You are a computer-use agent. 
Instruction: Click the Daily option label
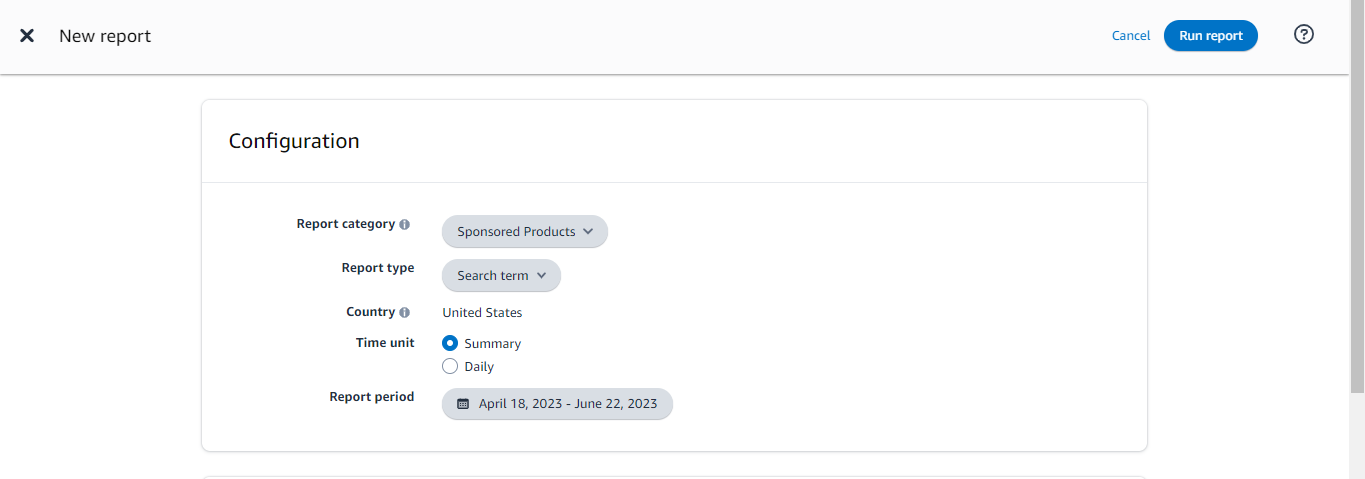tap(479, 367)
